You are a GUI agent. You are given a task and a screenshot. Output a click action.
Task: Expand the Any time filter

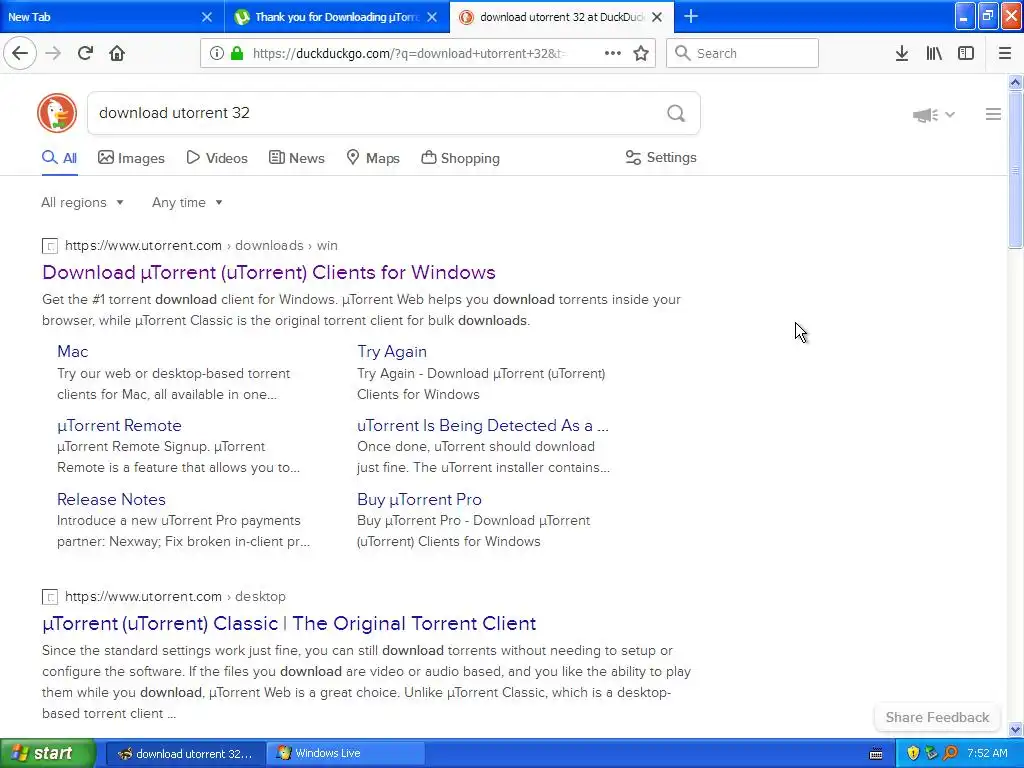coord(187,202)
